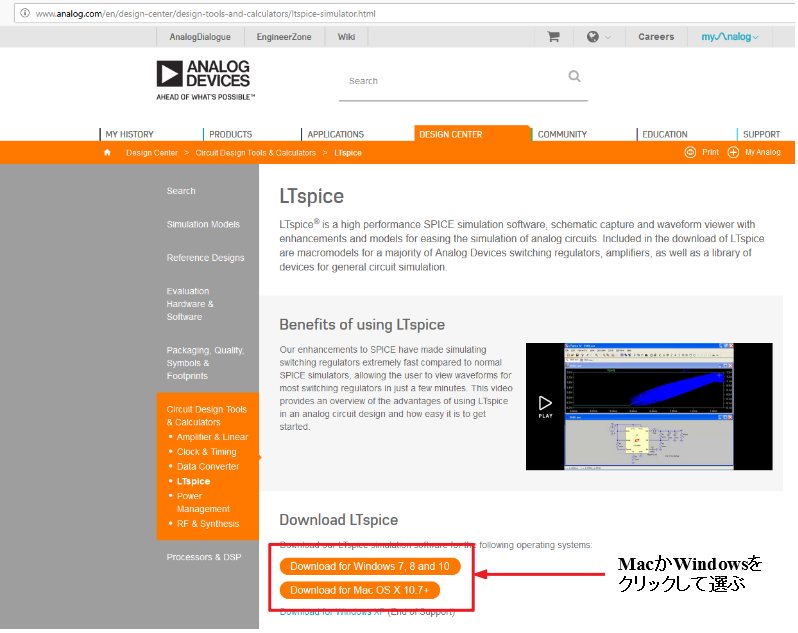
Task: Play the LTspice overview video
Action: click(546, 407)
